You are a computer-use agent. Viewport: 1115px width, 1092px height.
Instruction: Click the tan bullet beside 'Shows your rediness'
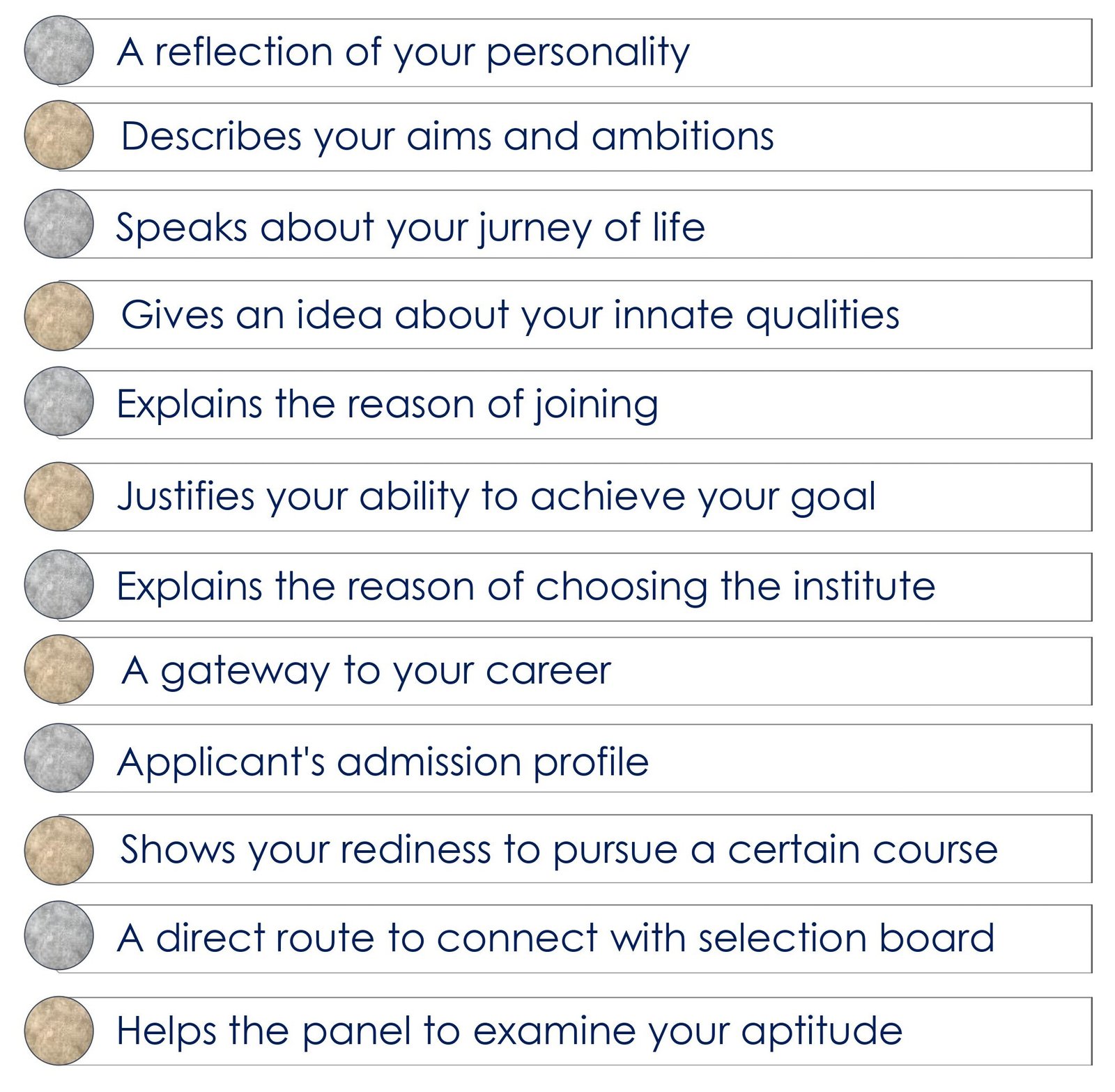pos(59,851)
